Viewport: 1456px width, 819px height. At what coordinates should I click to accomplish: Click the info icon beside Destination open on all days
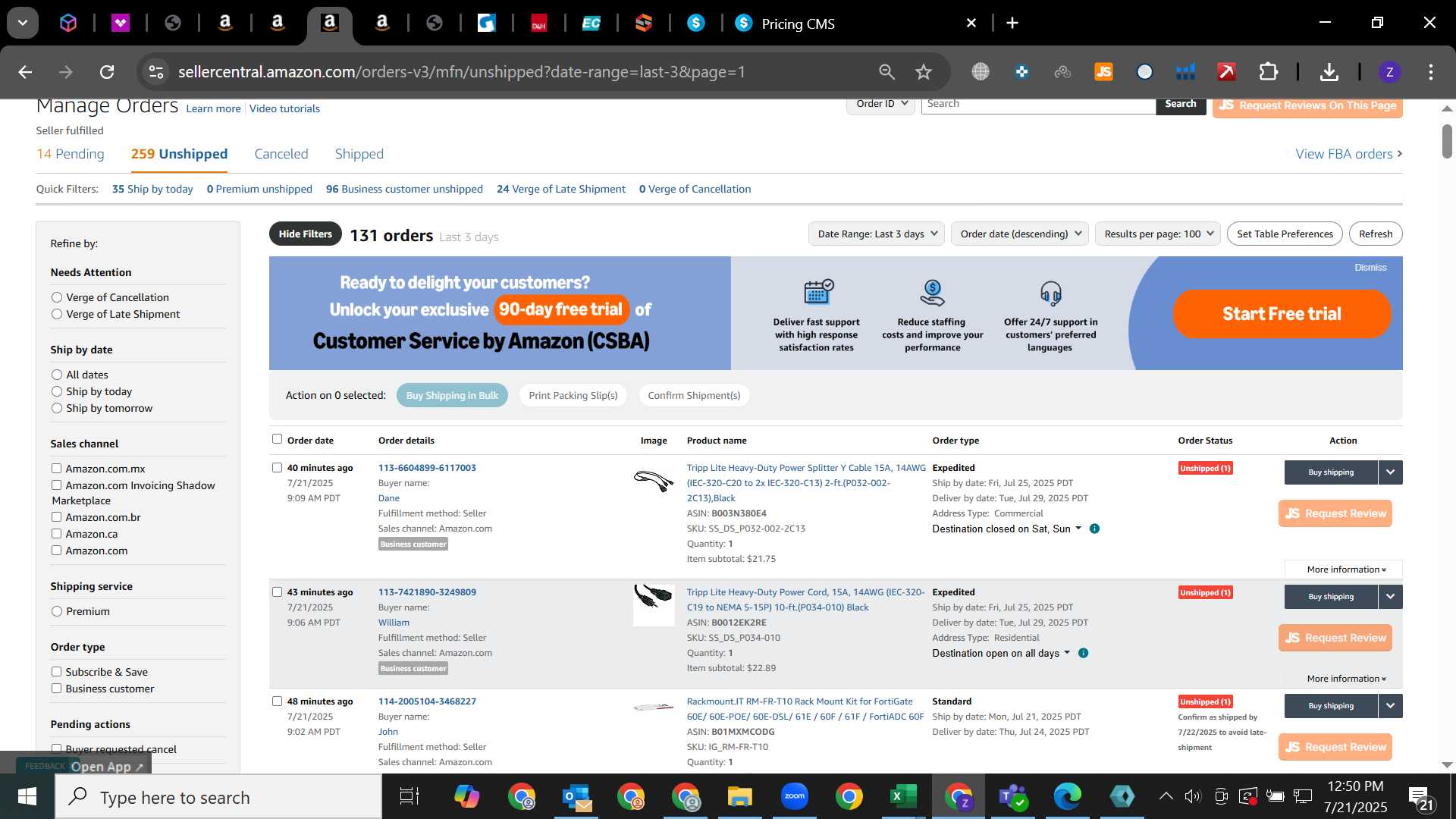pos(1083,653)
